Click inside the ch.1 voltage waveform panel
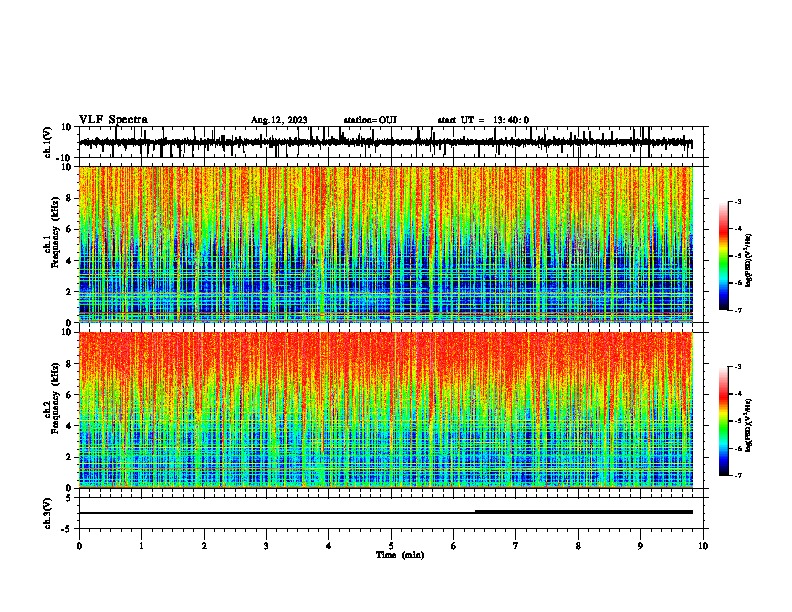792x612 pixels. pos(393,142)
